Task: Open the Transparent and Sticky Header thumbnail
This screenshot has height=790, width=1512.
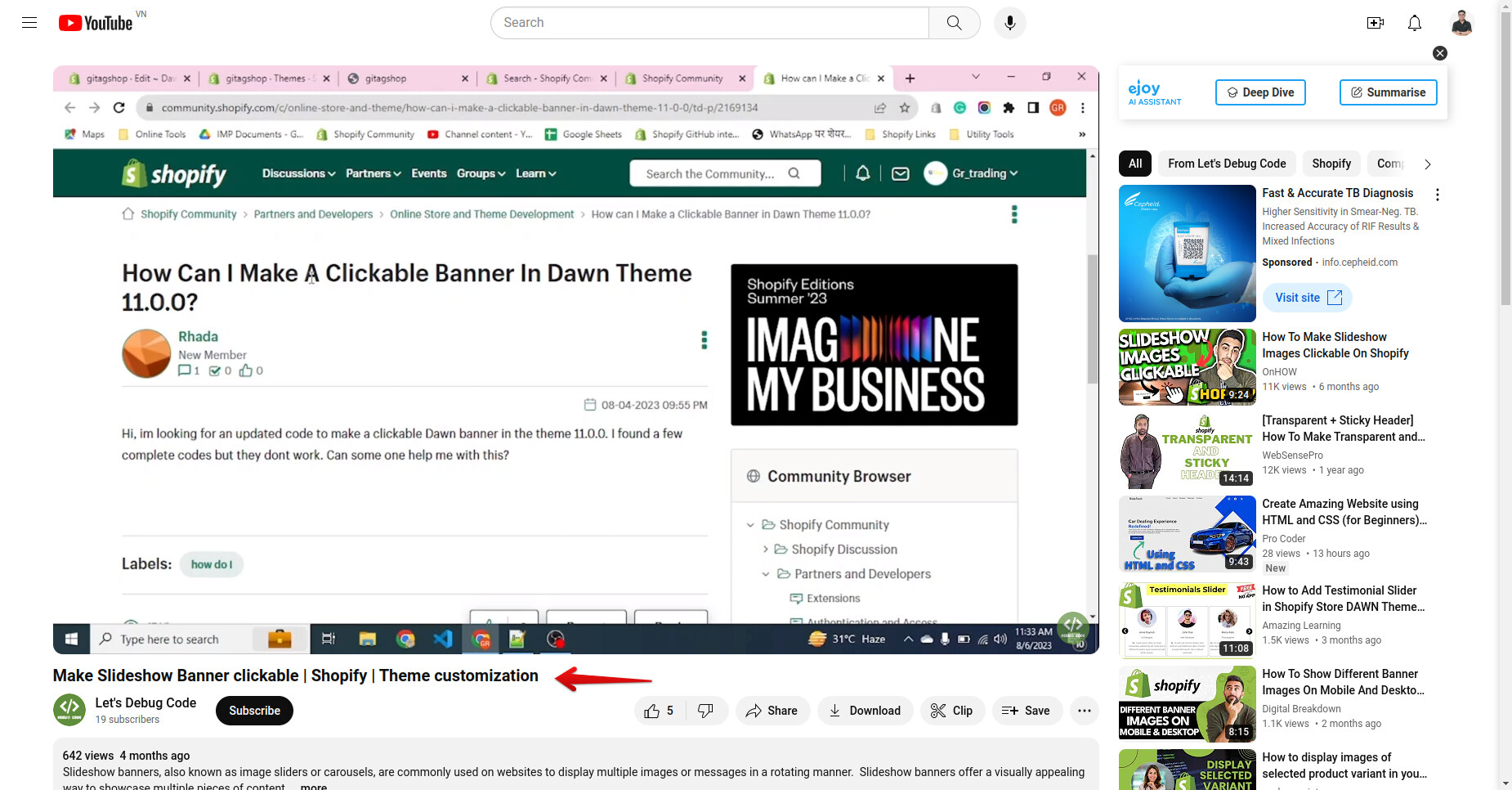Action: tap(1187, 451)
